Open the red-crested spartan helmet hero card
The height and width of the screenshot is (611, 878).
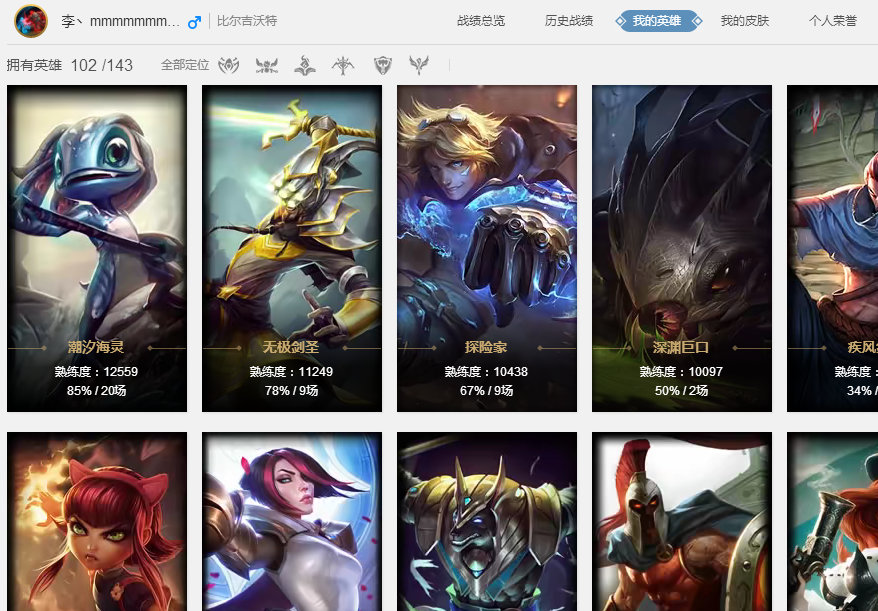pos(681,521)
